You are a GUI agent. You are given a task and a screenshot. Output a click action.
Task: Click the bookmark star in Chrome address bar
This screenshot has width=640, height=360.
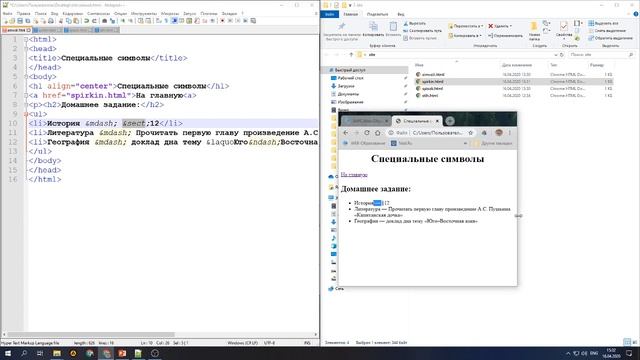tap(471, 133)
